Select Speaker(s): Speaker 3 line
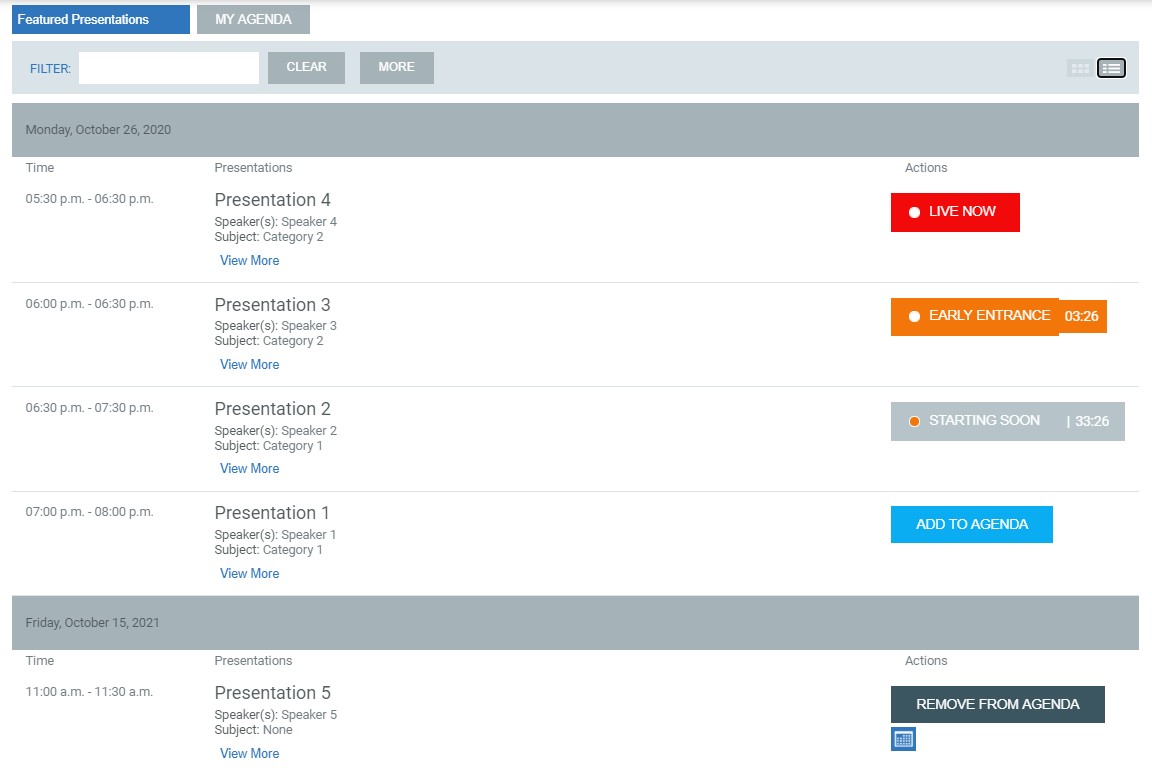 pos(276,326)
